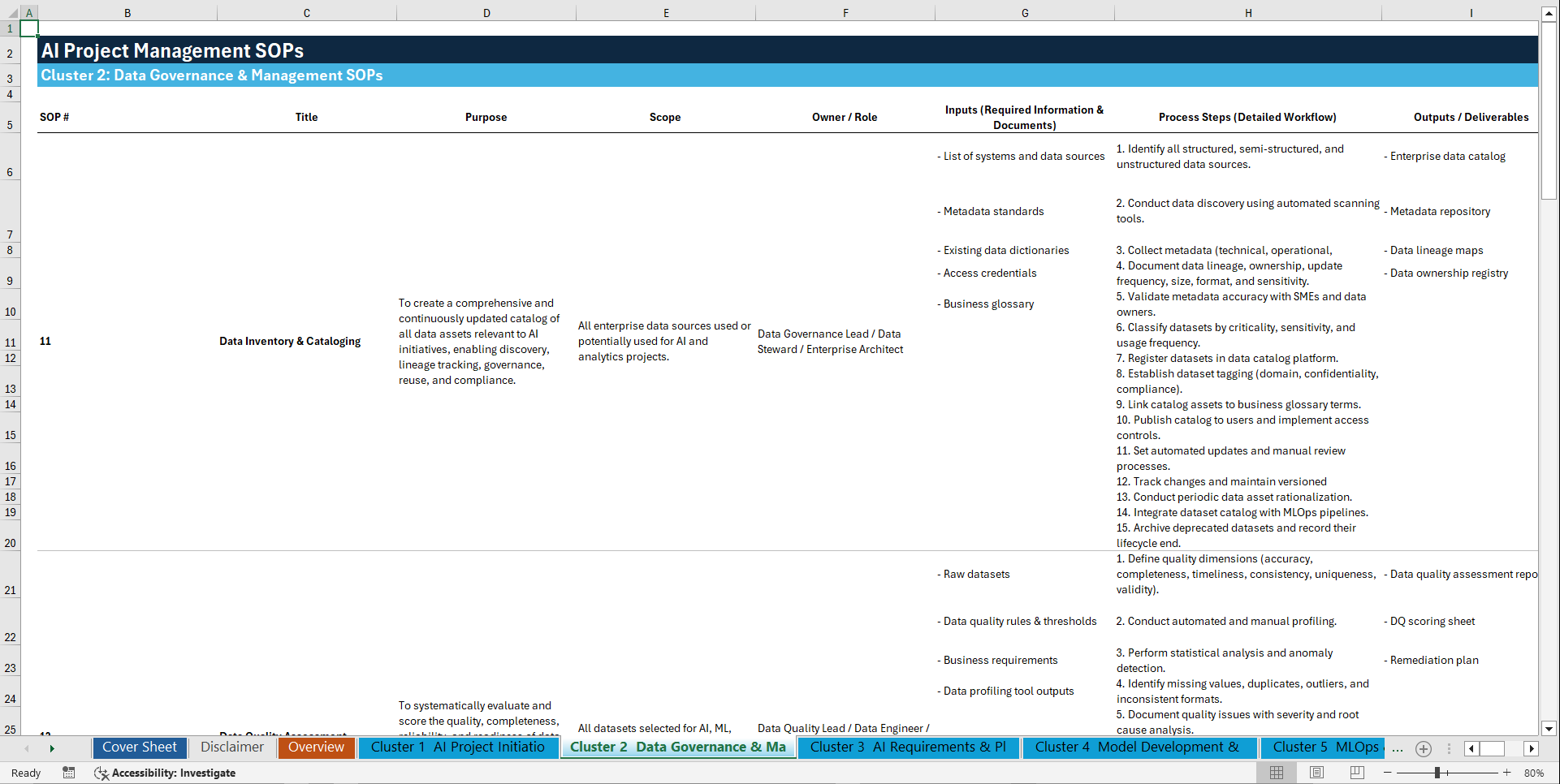The width and height of the screenshot is (1560, 784).
Task: Open the Disclaimer sheet tab
Action: (232, 747)
